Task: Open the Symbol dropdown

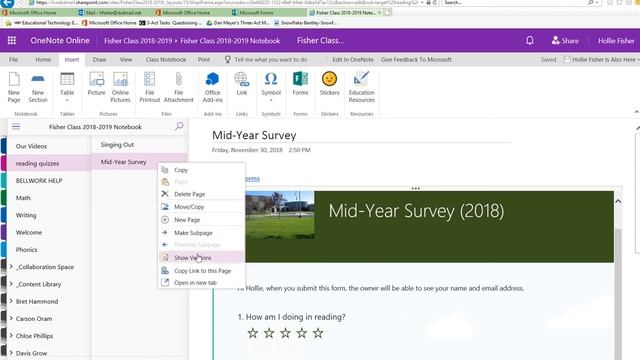Action: pyautogui.click(x=271, y=88)
